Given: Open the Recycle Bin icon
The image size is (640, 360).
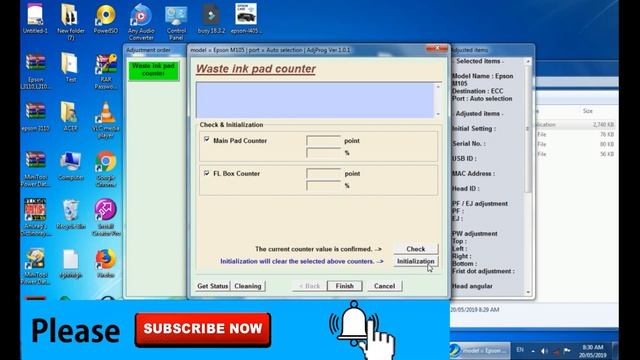Looking at the screenshot, I should (71, 214).
